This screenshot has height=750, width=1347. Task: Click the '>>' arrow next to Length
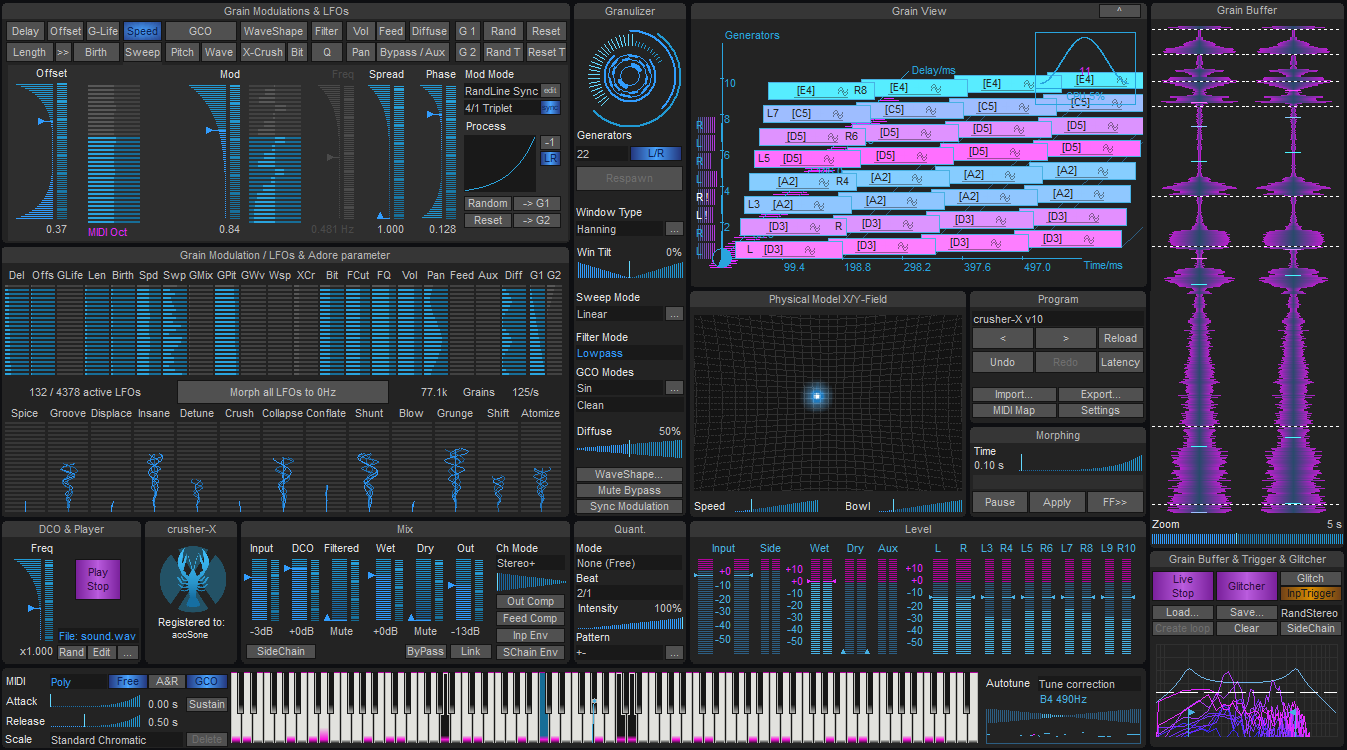(63, 52)
